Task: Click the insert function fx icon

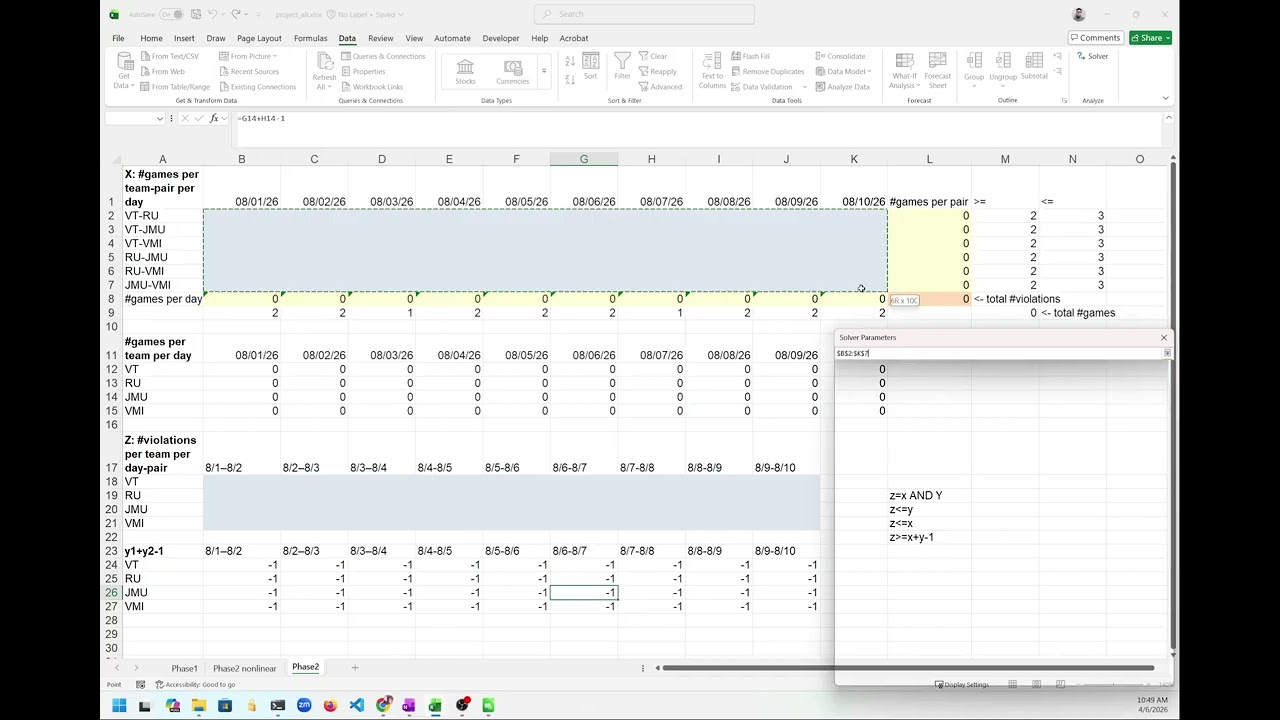Action: point(214,118)
